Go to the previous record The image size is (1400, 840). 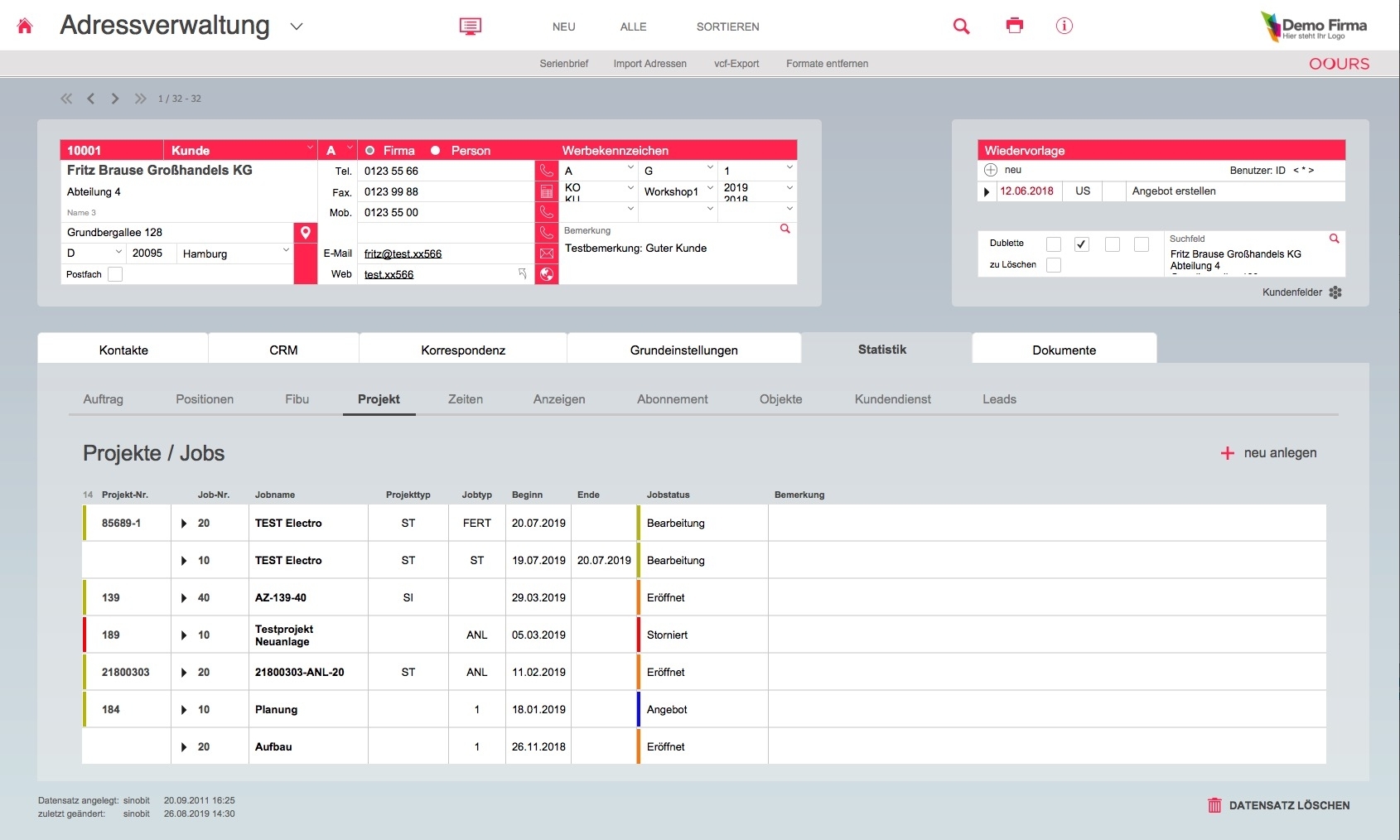point(91,99)
